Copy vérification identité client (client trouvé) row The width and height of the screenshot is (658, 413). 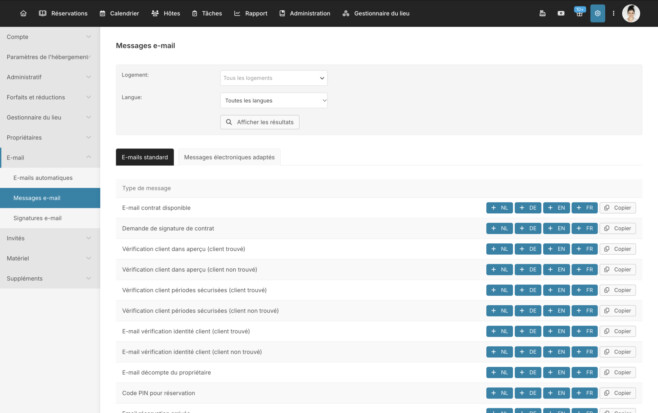618,331
